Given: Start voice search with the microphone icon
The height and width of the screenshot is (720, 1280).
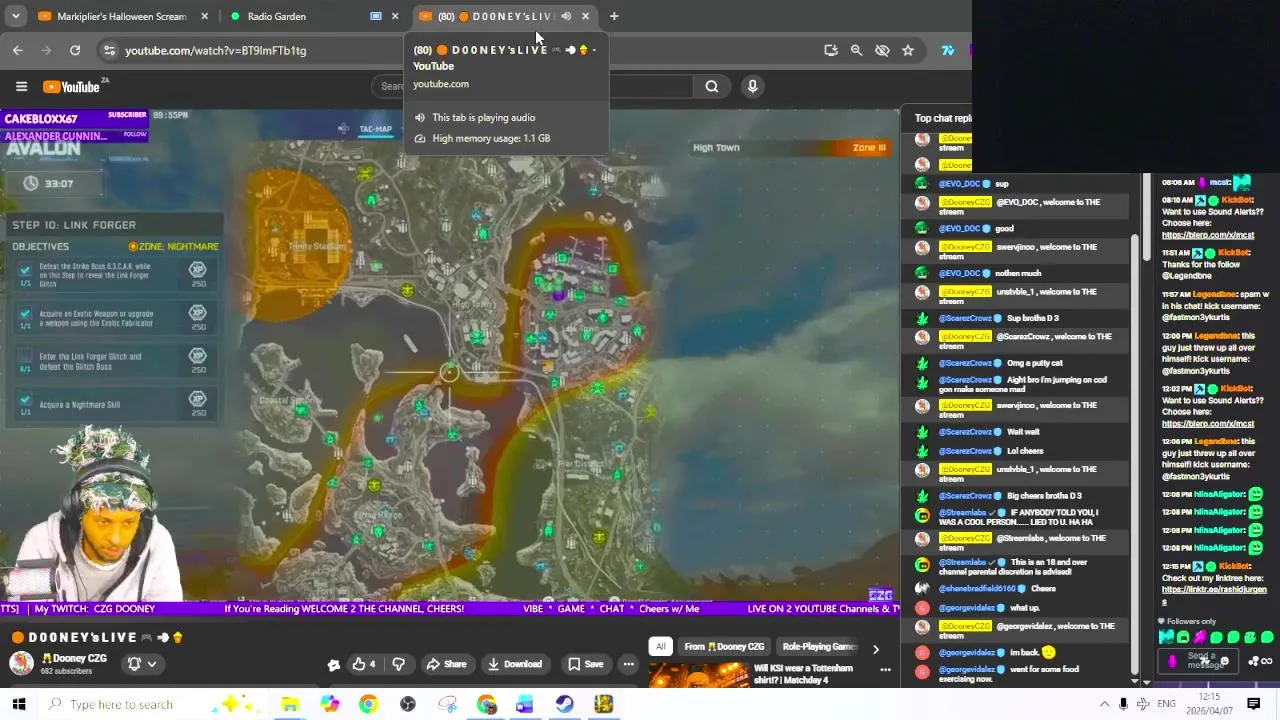Looking at the screenshot, I should click(x=753, y=86).
